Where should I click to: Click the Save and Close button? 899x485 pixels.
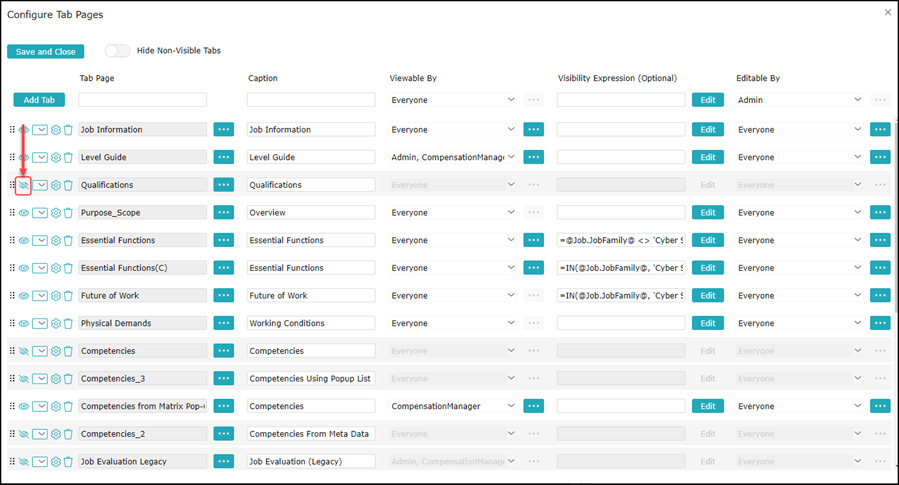pos(45,52)
